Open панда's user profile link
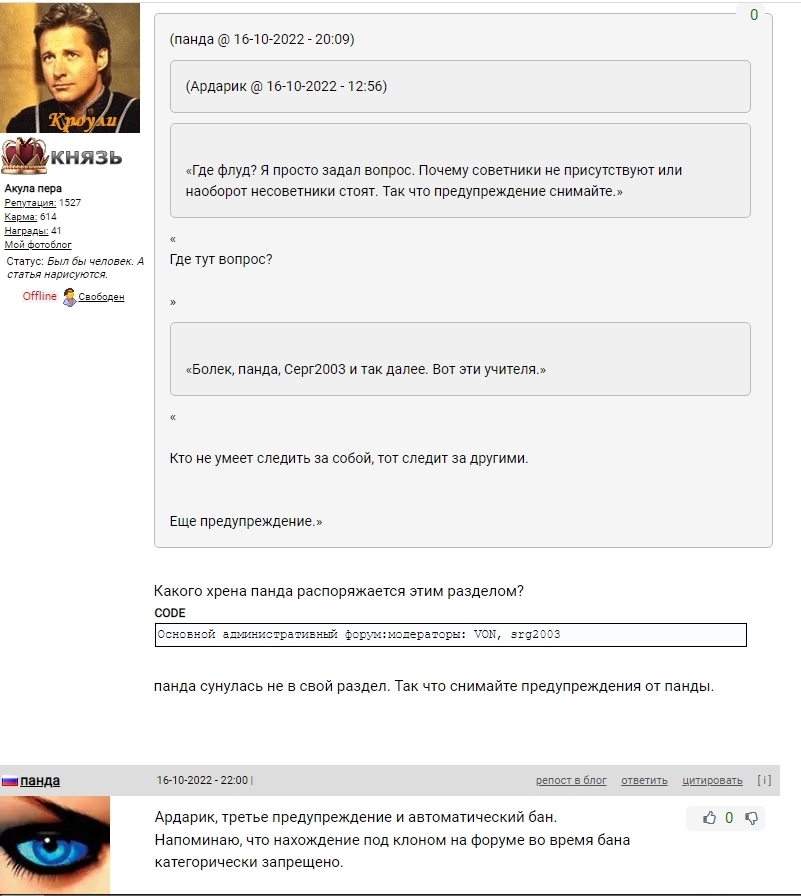Screen dimensions: 801x896 [x=40, y=781]
